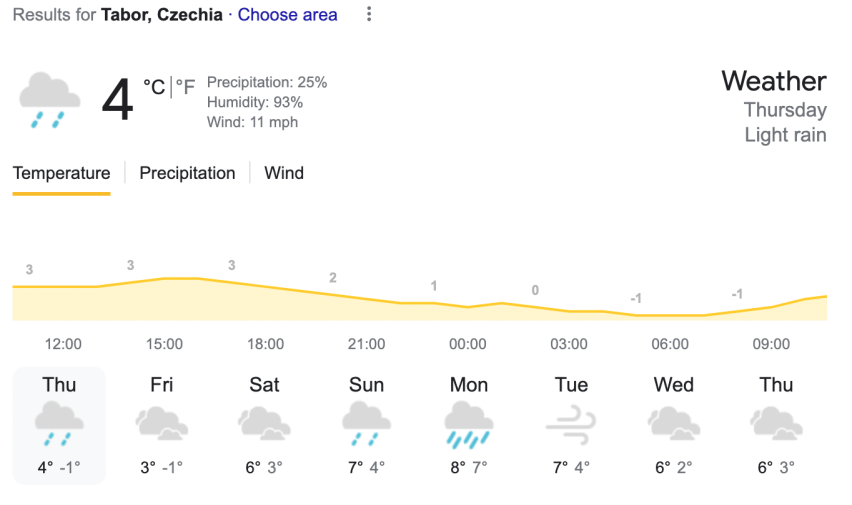
Task: Select the Temperature tab
Action: [x=61, y=173]
